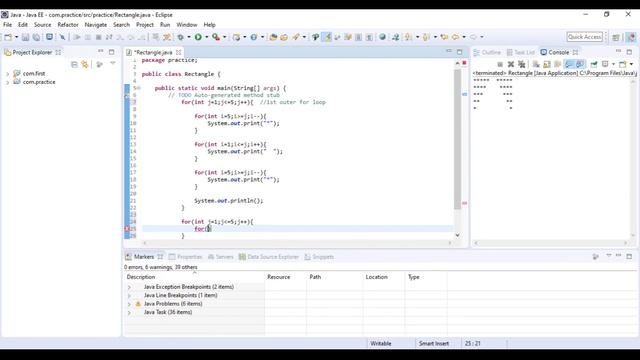640x360 pixels.
Task: Open the Navigate menu
Action: point(96,25)
